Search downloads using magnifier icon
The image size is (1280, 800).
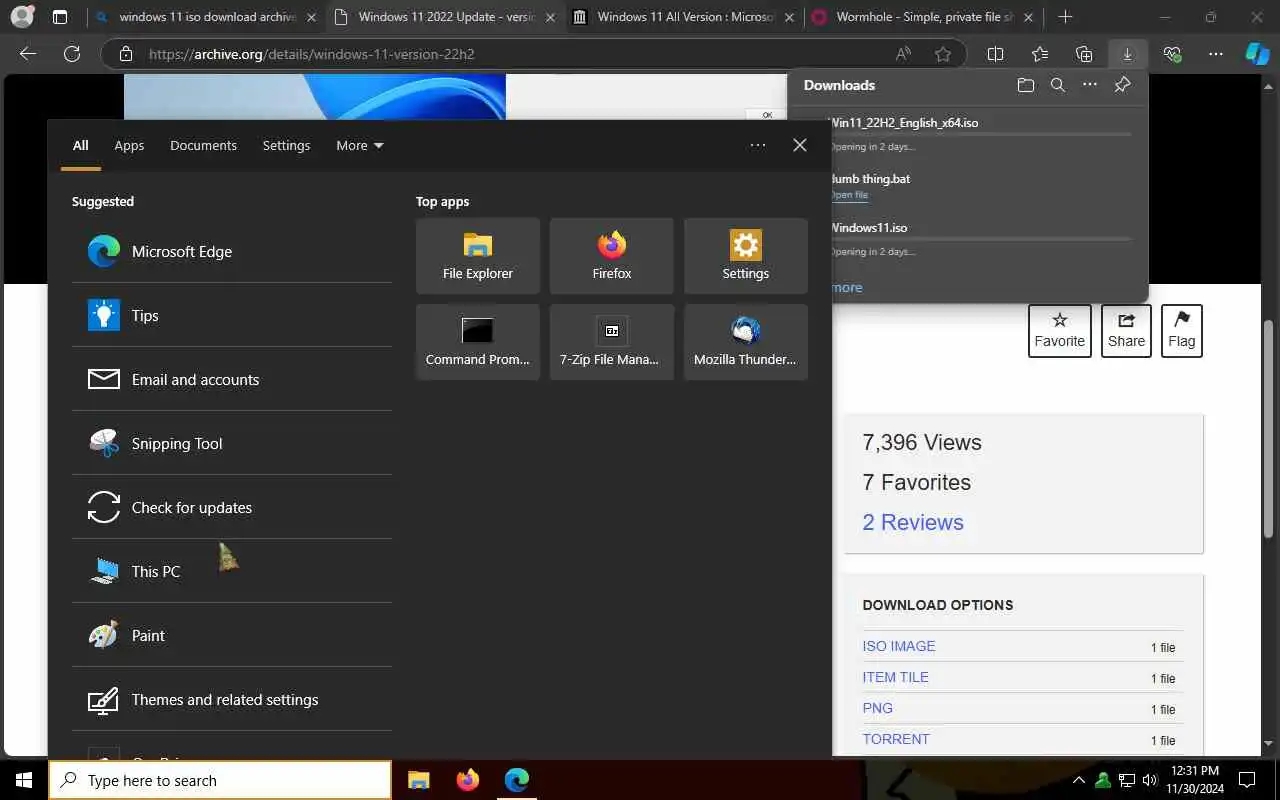(x=1057, y=85)
